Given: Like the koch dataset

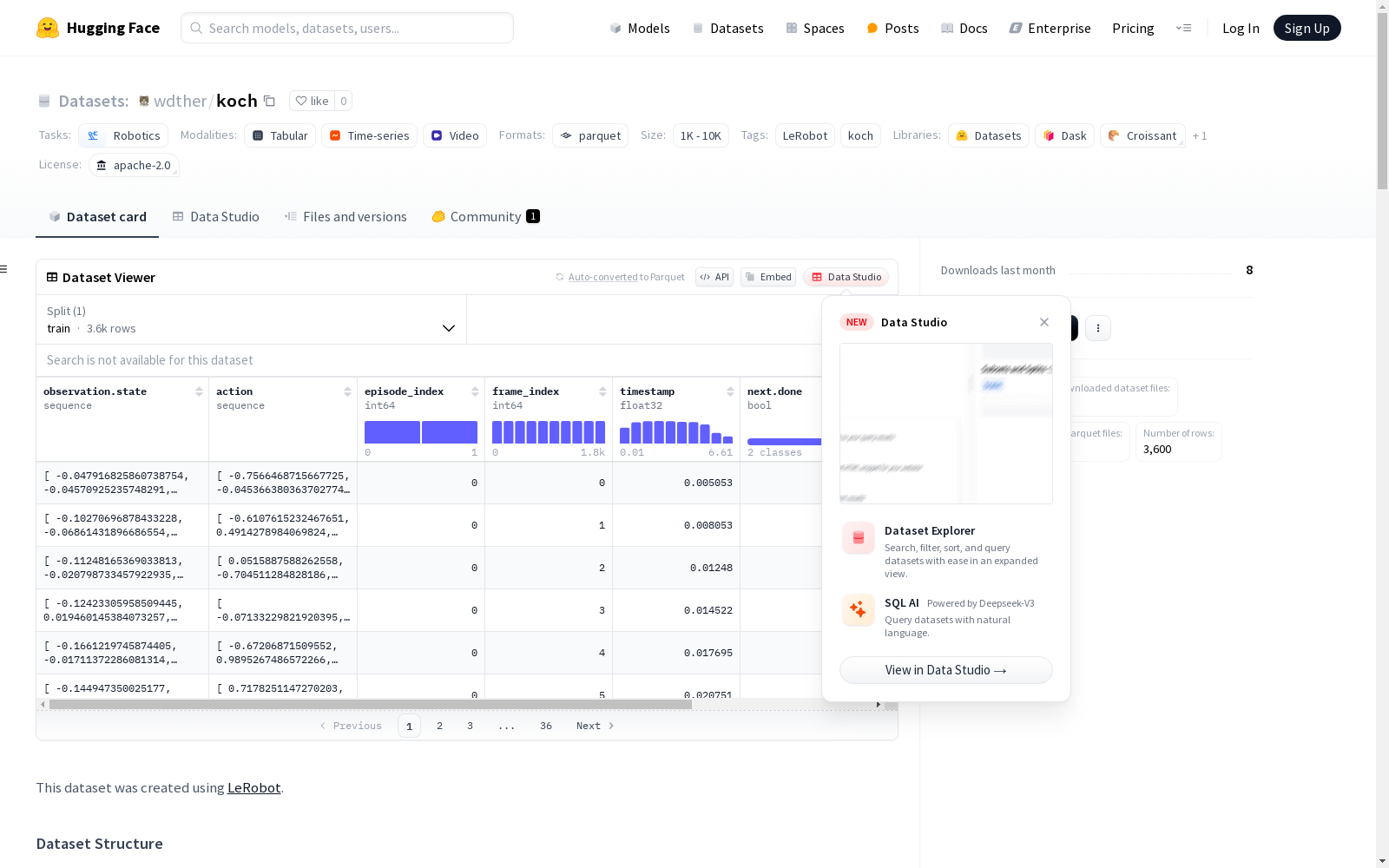Looking at the screenshot, I should (313, 101).
